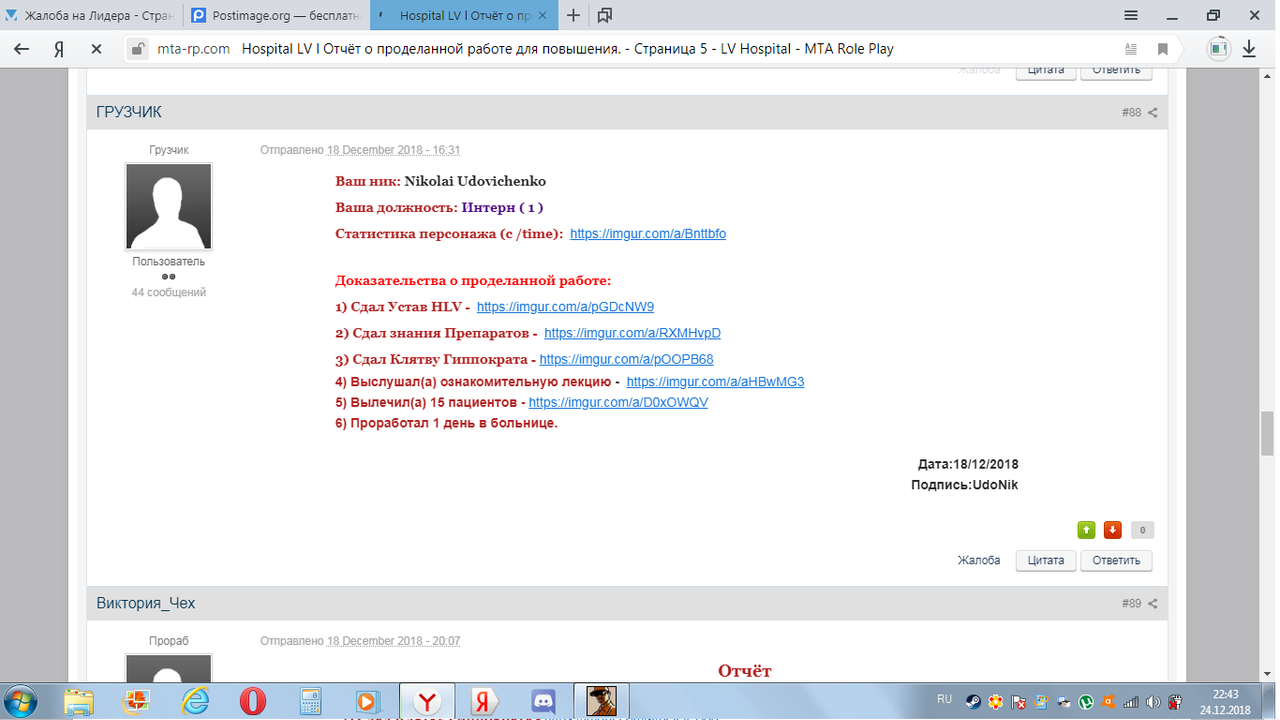Open the Клятву Гиппократа proof link
The image size is (1280, 720).
[626, 359]
